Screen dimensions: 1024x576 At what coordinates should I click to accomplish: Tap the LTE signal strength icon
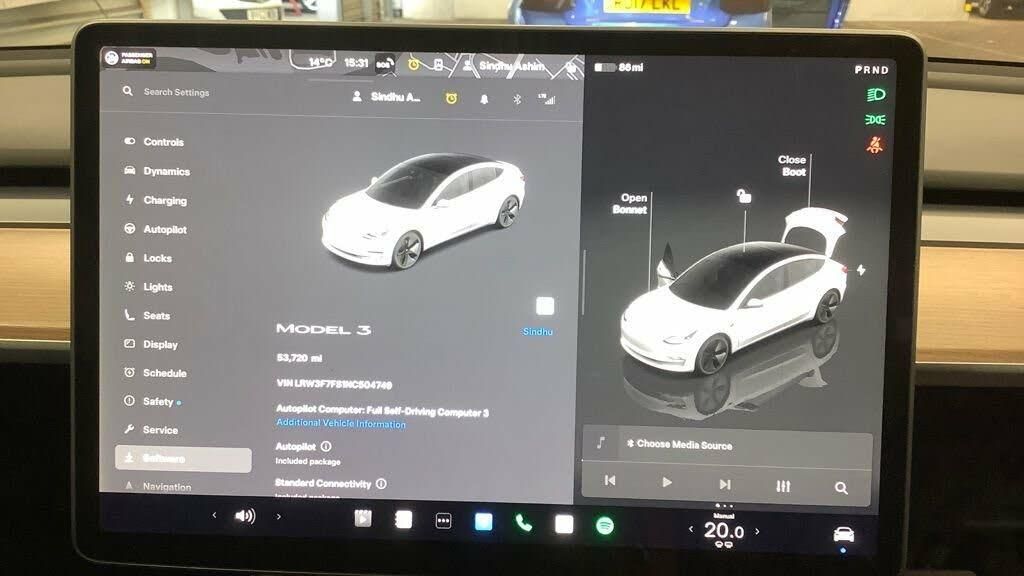(x=547, y=99)
